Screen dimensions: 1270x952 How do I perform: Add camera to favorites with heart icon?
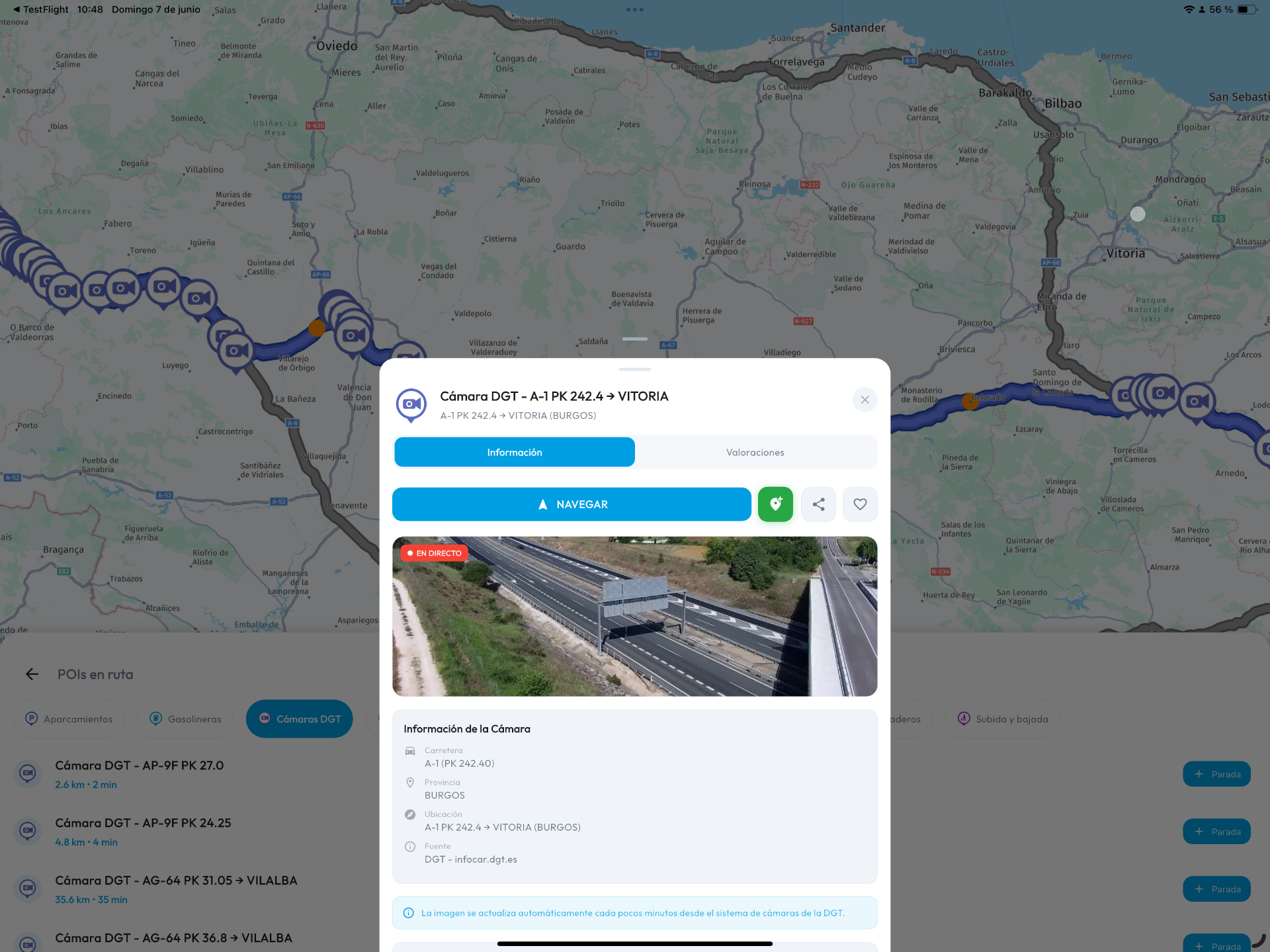coord(860,504)
